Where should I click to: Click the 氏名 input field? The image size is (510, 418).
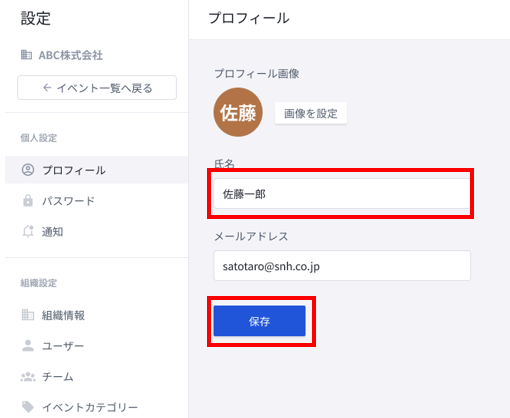click(x=342, y=194)
